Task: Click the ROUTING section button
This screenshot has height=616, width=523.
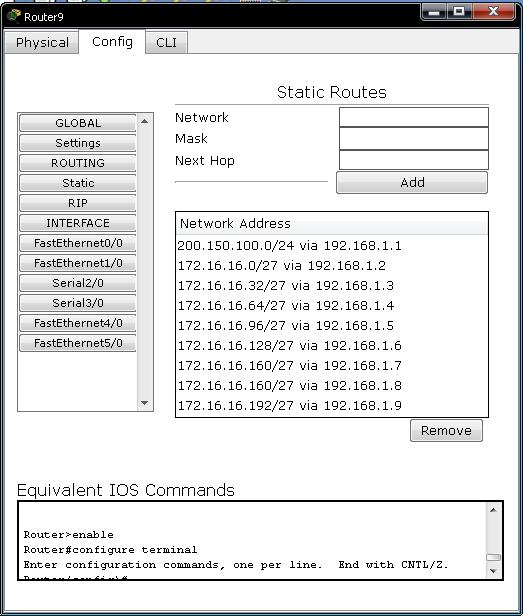Action: pyautogui.click(x=78, y=163)
